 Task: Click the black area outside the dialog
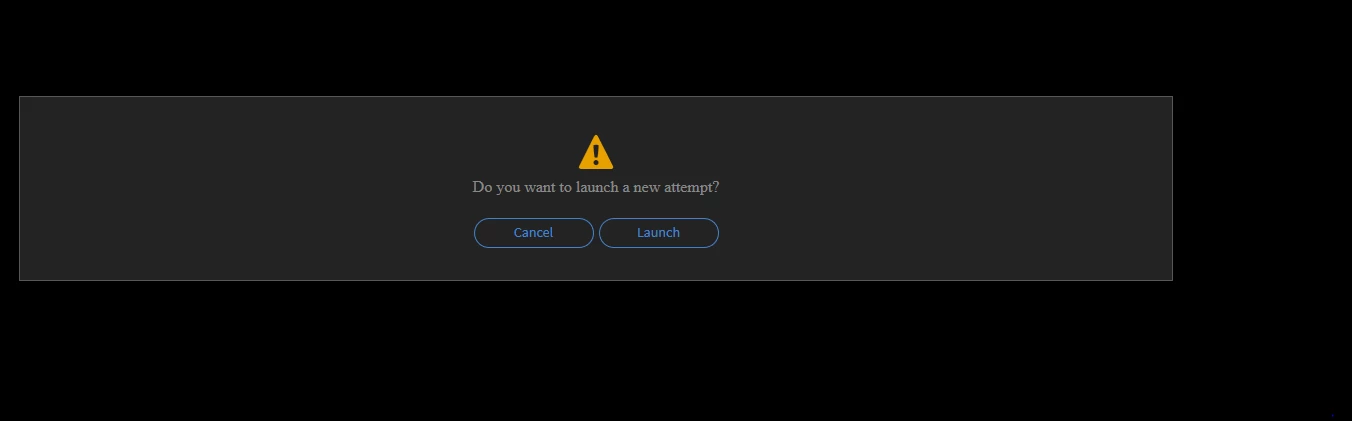[x=676, y=350]
